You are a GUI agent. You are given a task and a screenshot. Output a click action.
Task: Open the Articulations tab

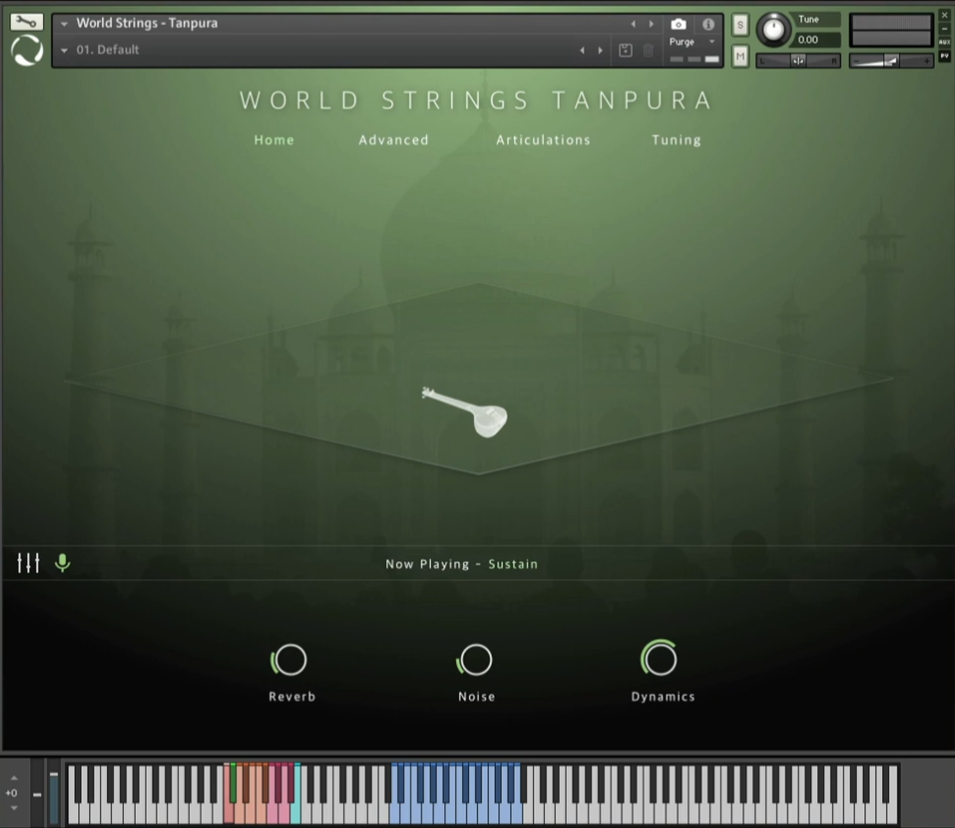[543, 140]
